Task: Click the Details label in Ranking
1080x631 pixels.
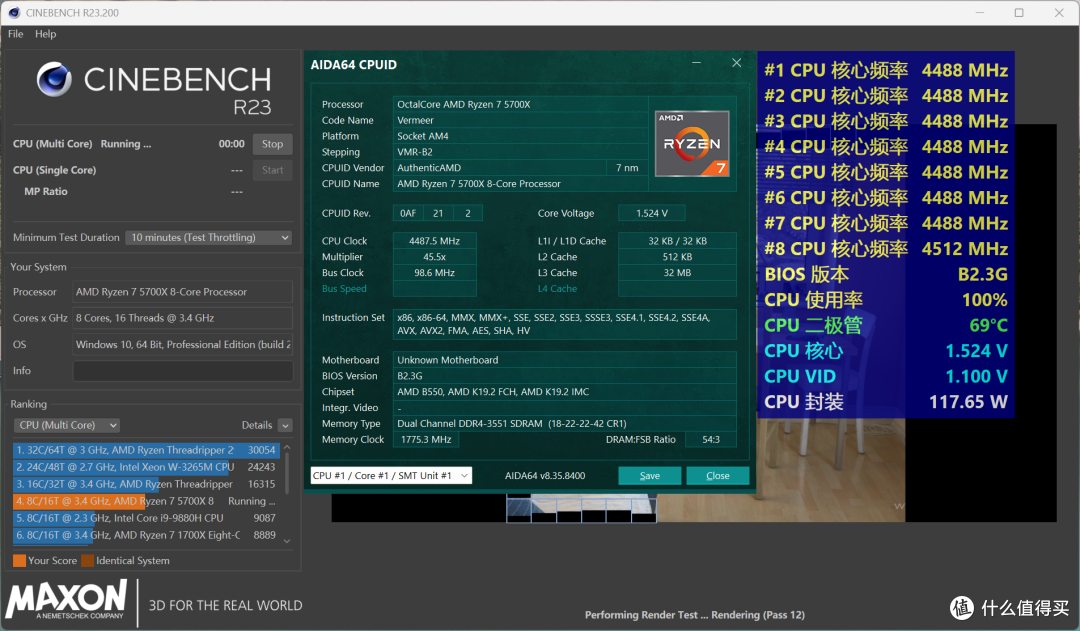Action: 256,426
